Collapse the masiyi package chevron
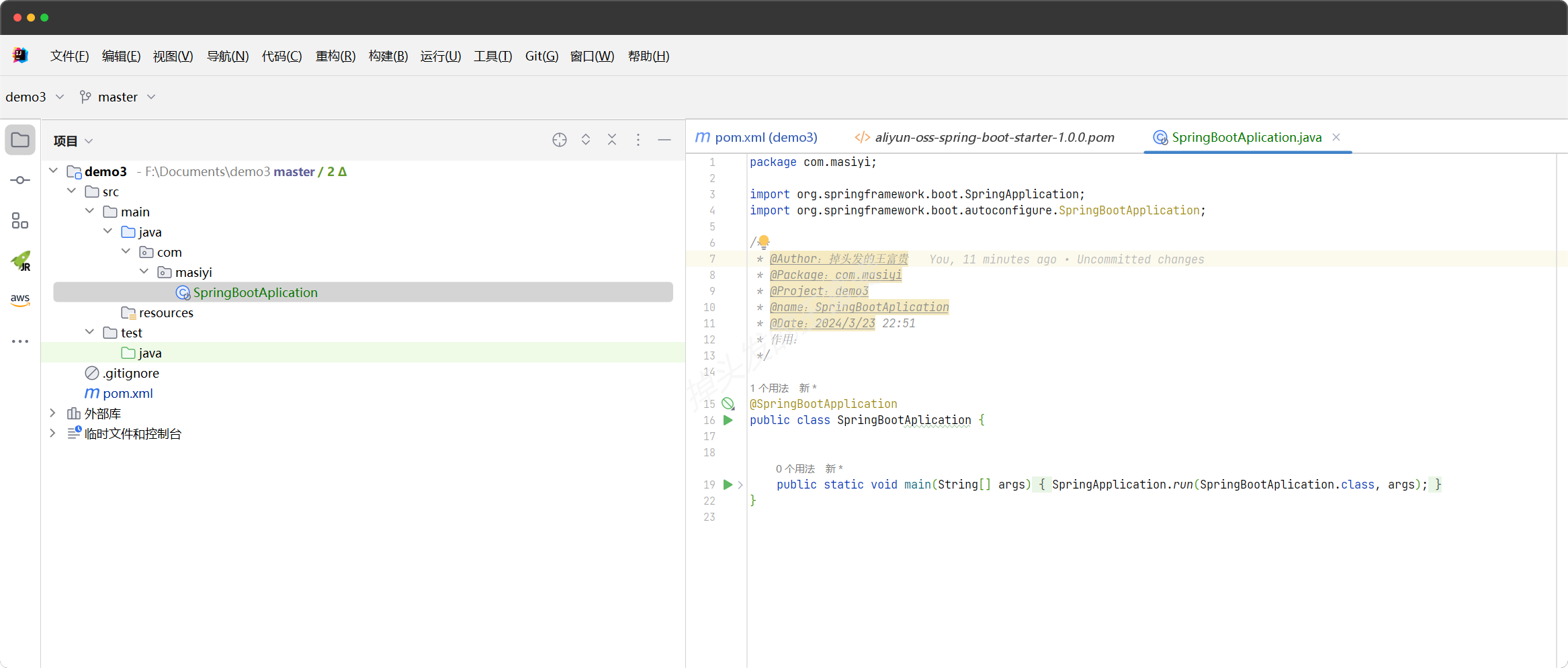The image size is (1568, 668). click(x=144, y=272)
